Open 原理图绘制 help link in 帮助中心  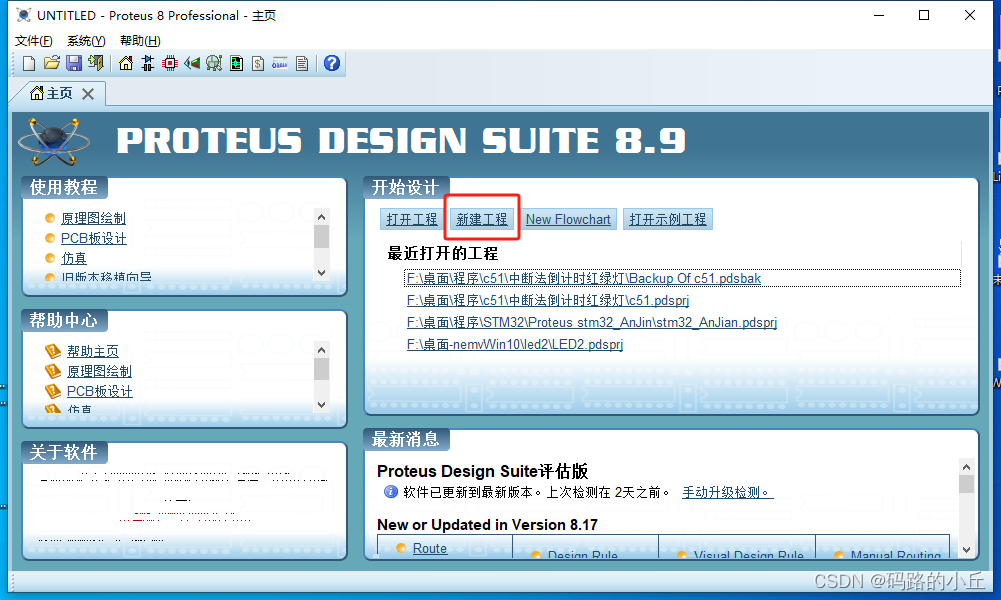point(99,371)
